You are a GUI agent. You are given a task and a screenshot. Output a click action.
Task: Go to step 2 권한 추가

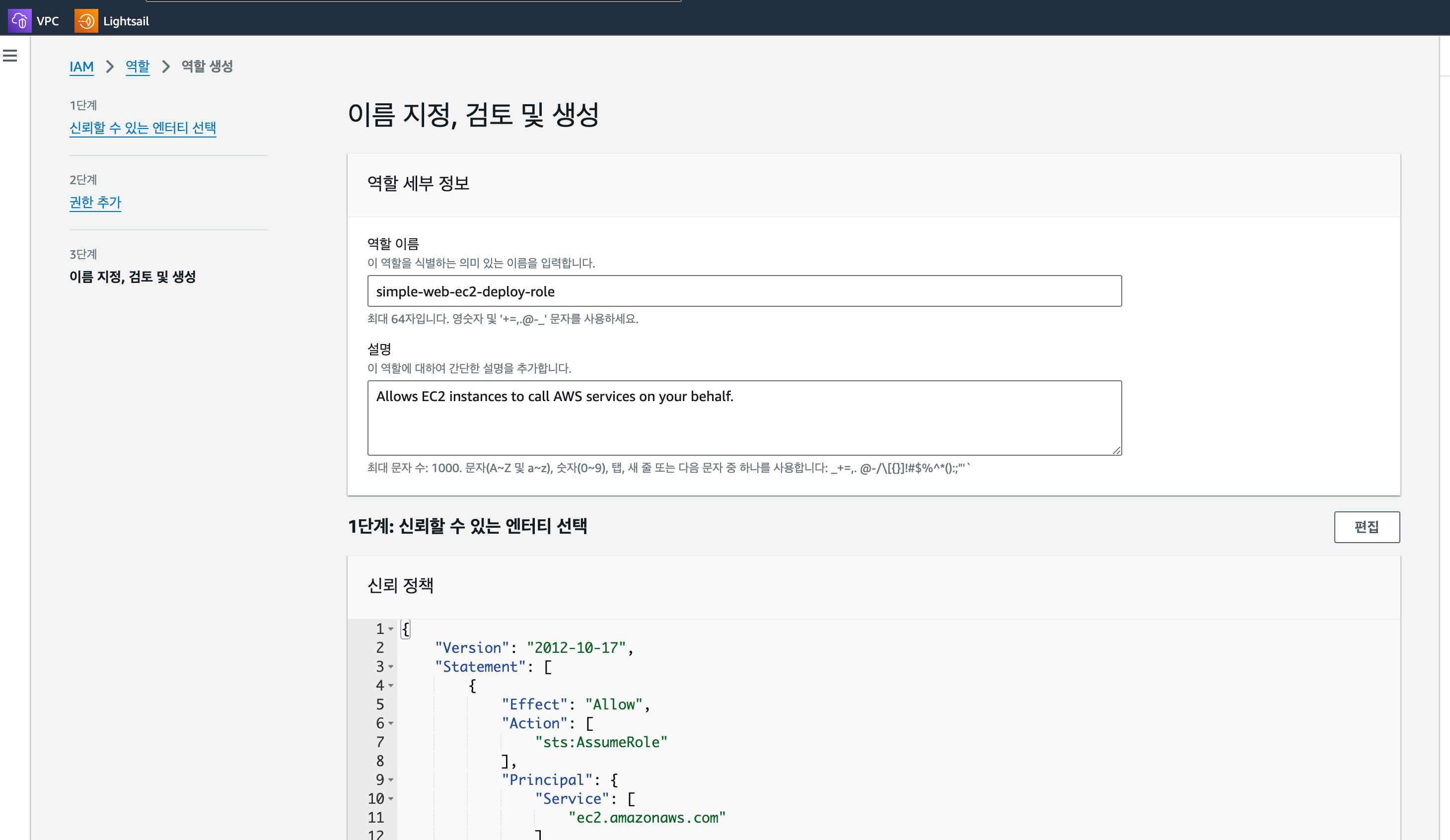tap(95, 203)
